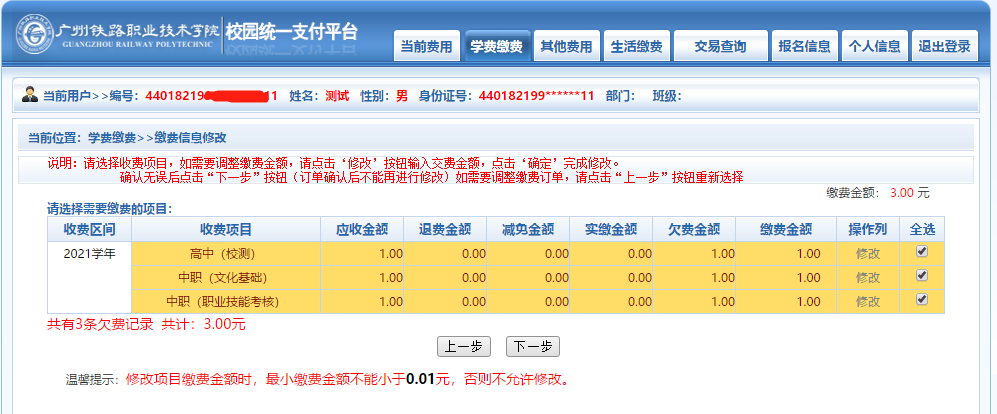Click the 下一步 button

tap(532, 347)
